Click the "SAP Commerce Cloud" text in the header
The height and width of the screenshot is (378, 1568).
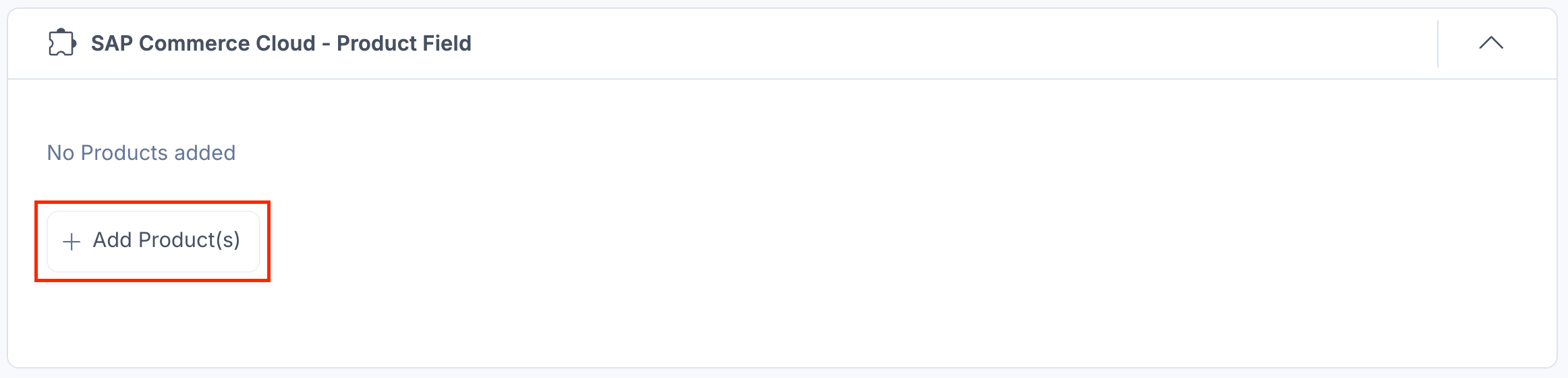(x=203, y=43)
